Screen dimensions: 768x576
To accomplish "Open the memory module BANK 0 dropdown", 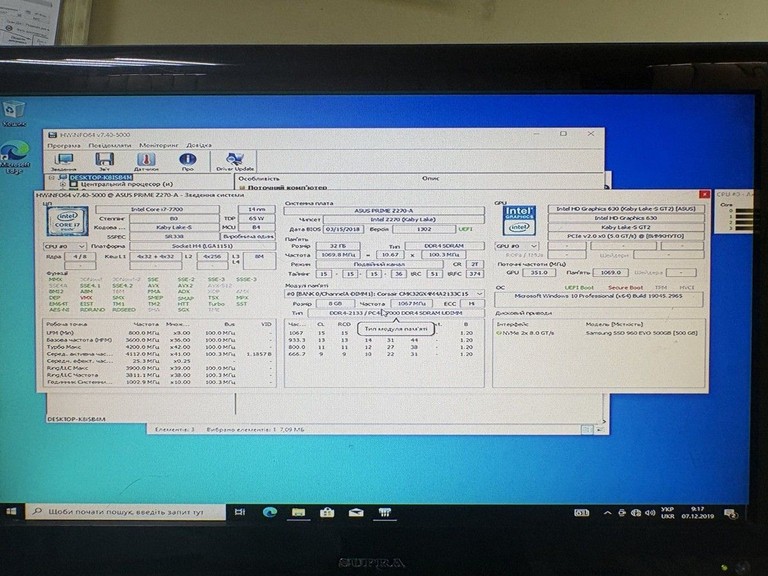I will tap(384, 294).
